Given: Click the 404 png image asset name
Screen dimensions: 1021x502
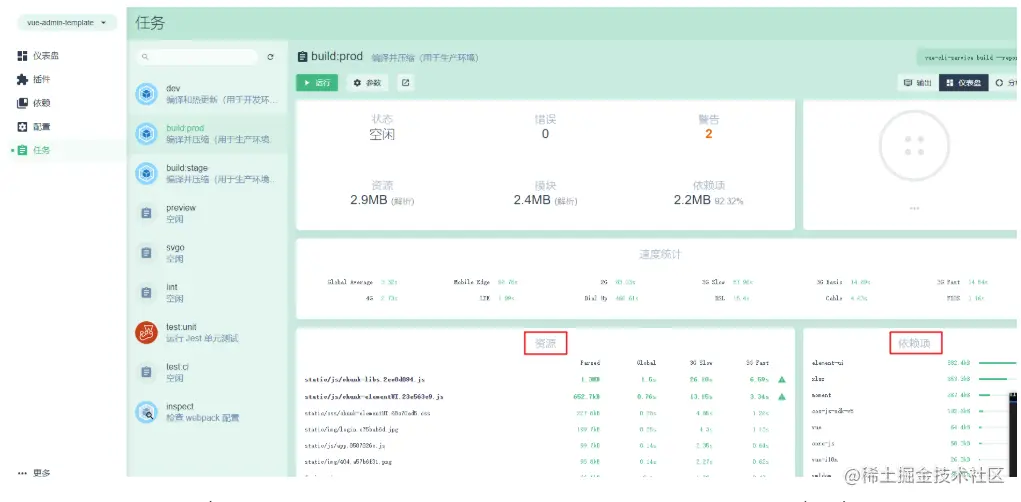Looking at the screenshot, I should [348, 462].
